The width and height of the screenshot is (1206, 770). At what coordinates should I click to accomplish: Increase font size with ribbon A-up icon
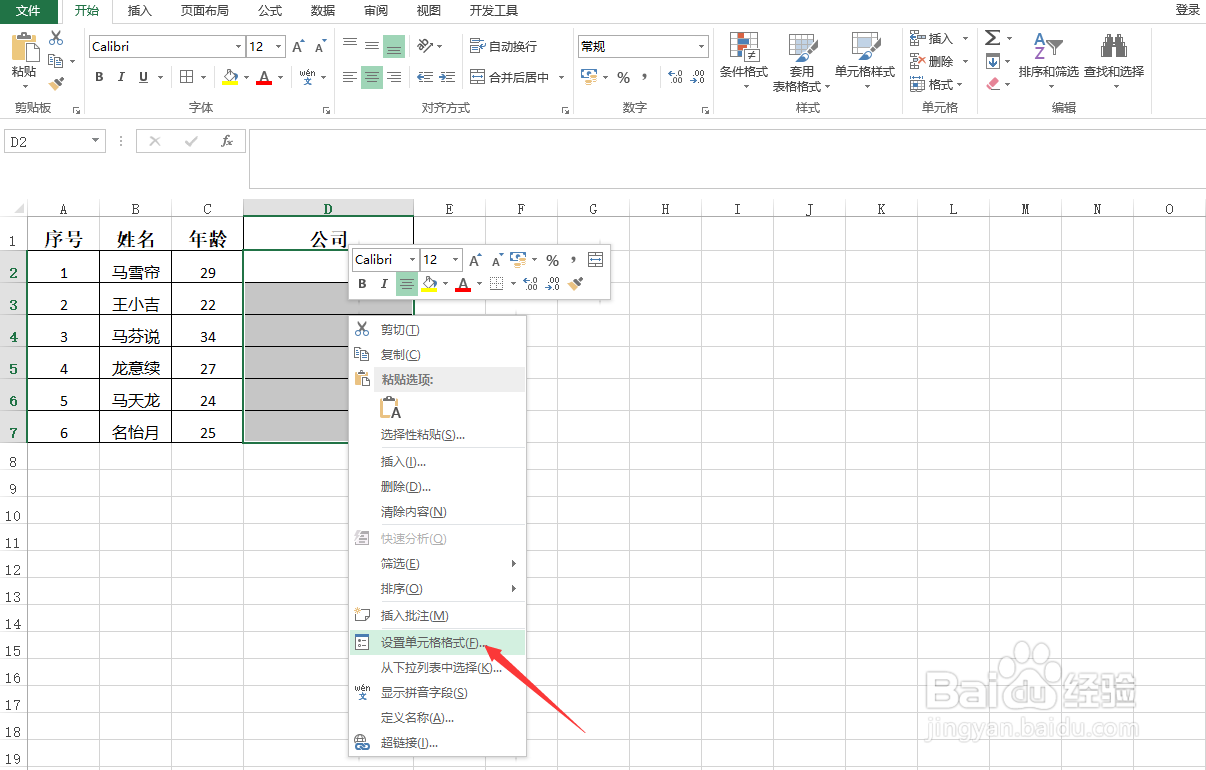point(298,47)
